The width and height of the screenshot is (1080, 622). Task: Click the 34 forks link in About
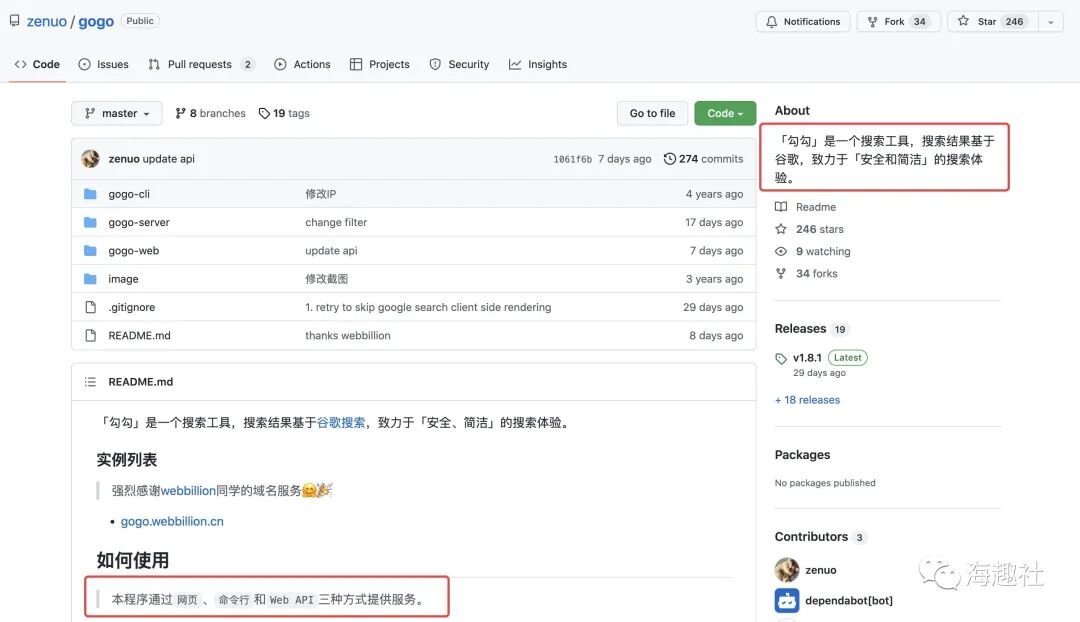807,273
